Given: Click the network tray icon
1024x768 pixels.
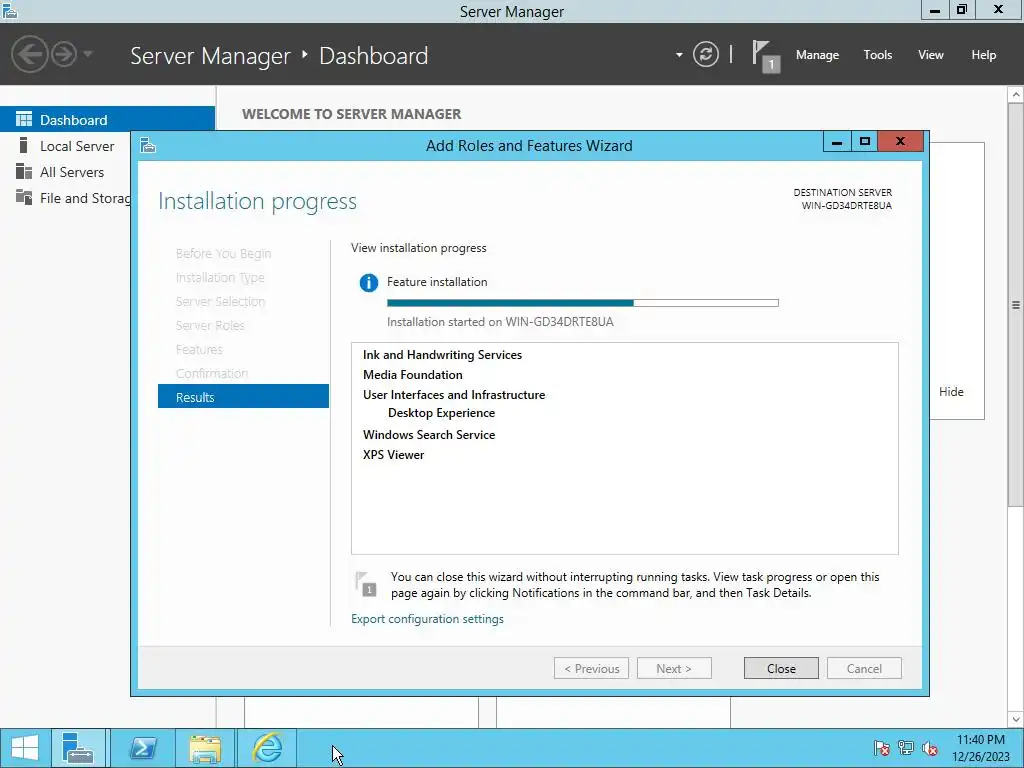Looking at the screenshot, I should 906,748.
